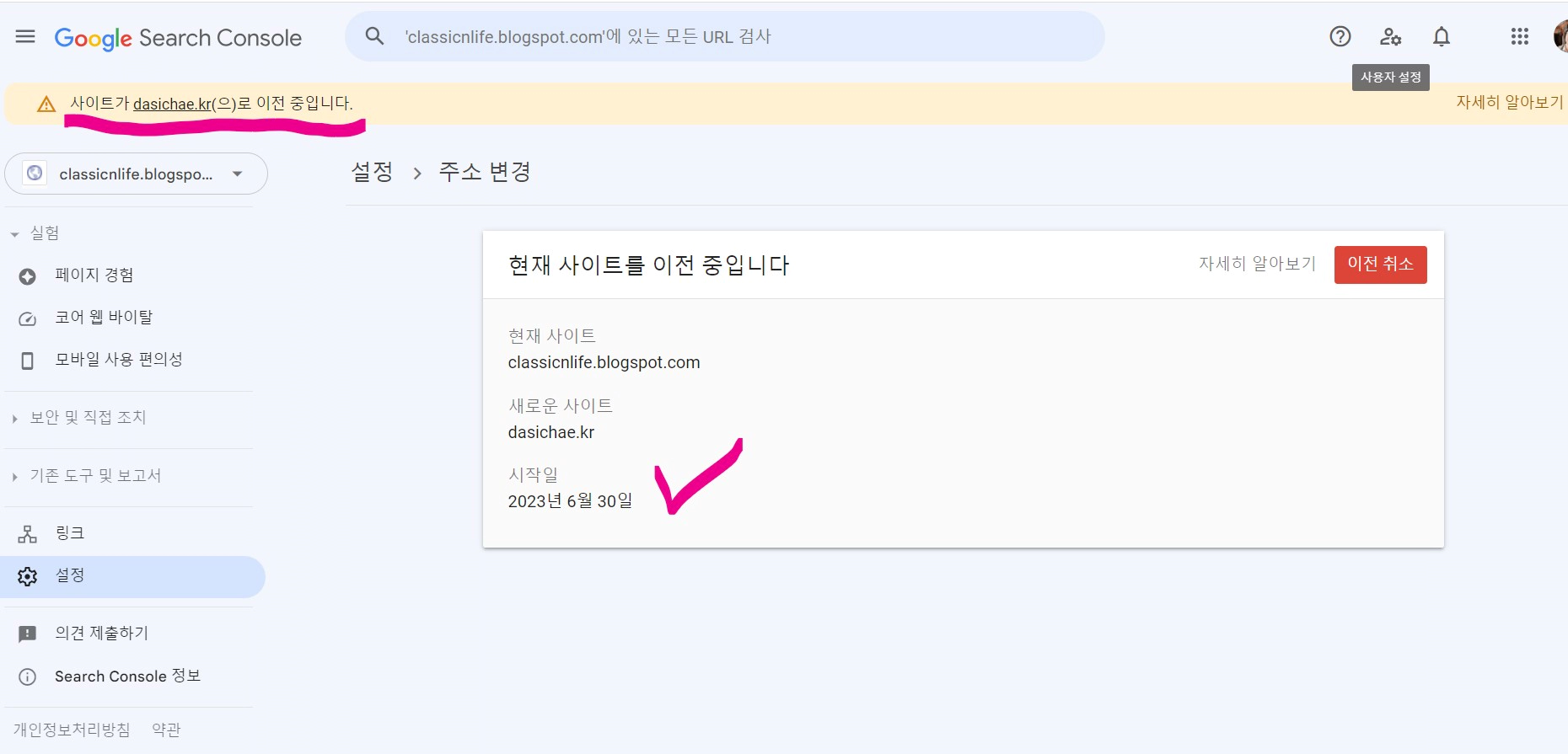The width and height of the screenshot is (1568, 754).
Task: Click the dasichae.kr new site value
Action: [x=551, y=432]
